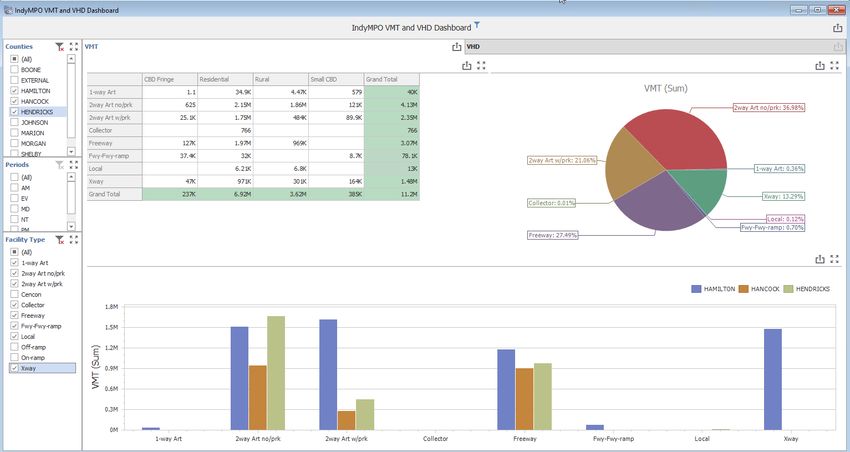Export the VMT tab group
850x452 pixels.
click(x=456, y=47)
